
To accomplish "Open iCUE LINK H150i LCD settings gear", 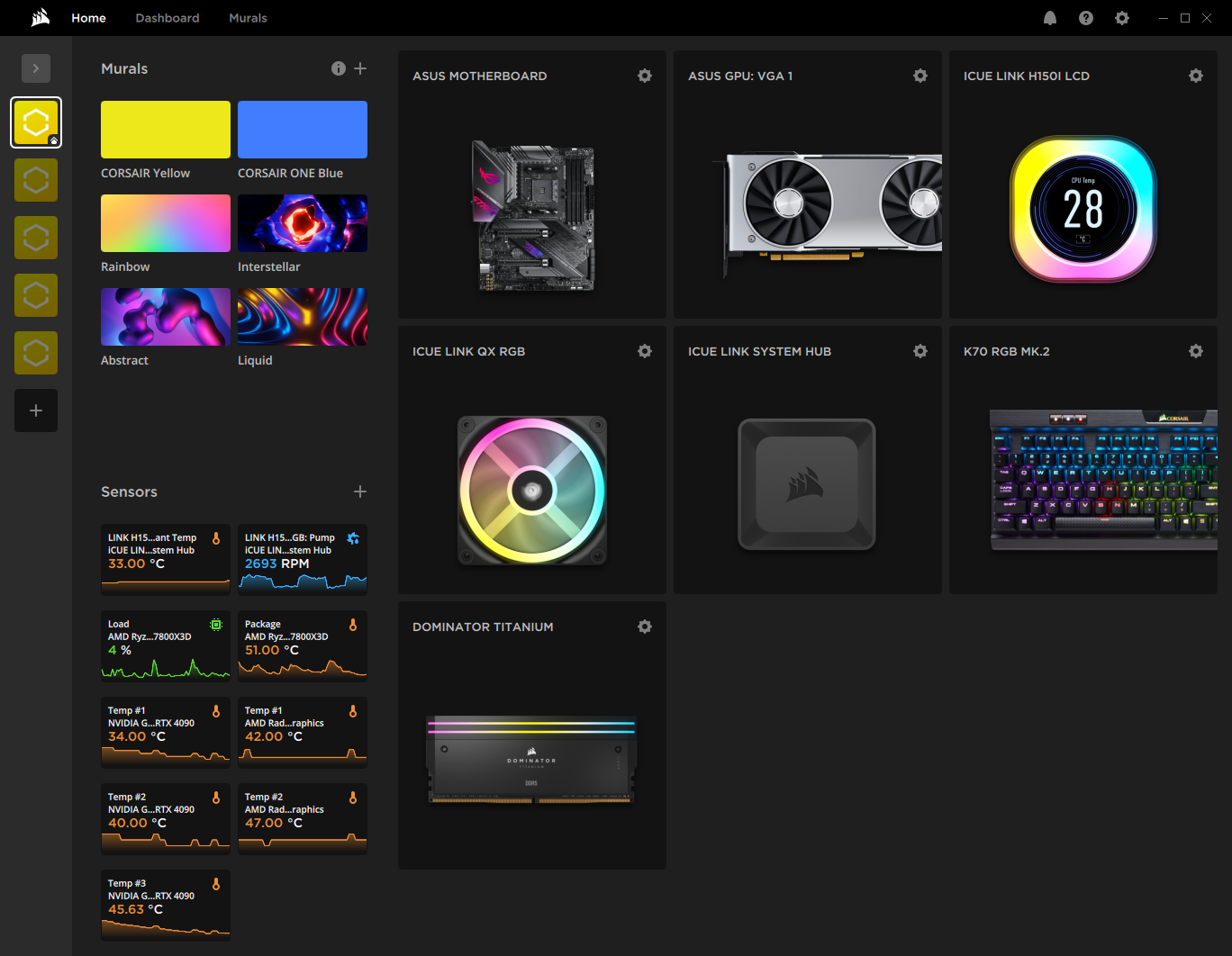I will [x=1196, y=76].
